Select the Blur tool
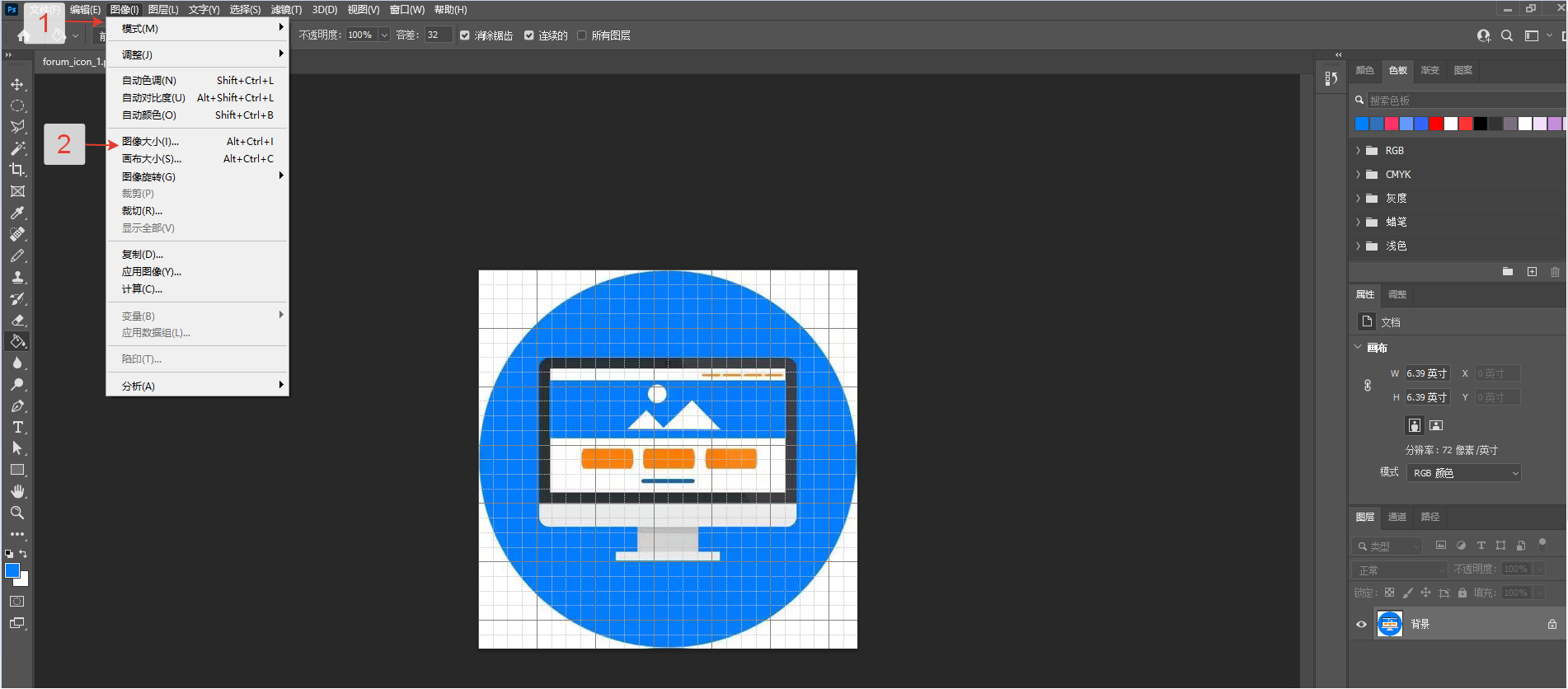 17,363
